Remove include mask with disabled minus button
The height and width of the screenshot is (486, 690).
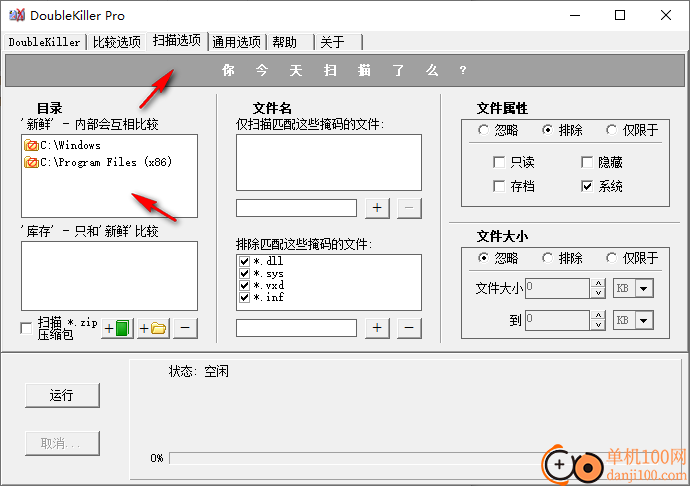point(409,208)
